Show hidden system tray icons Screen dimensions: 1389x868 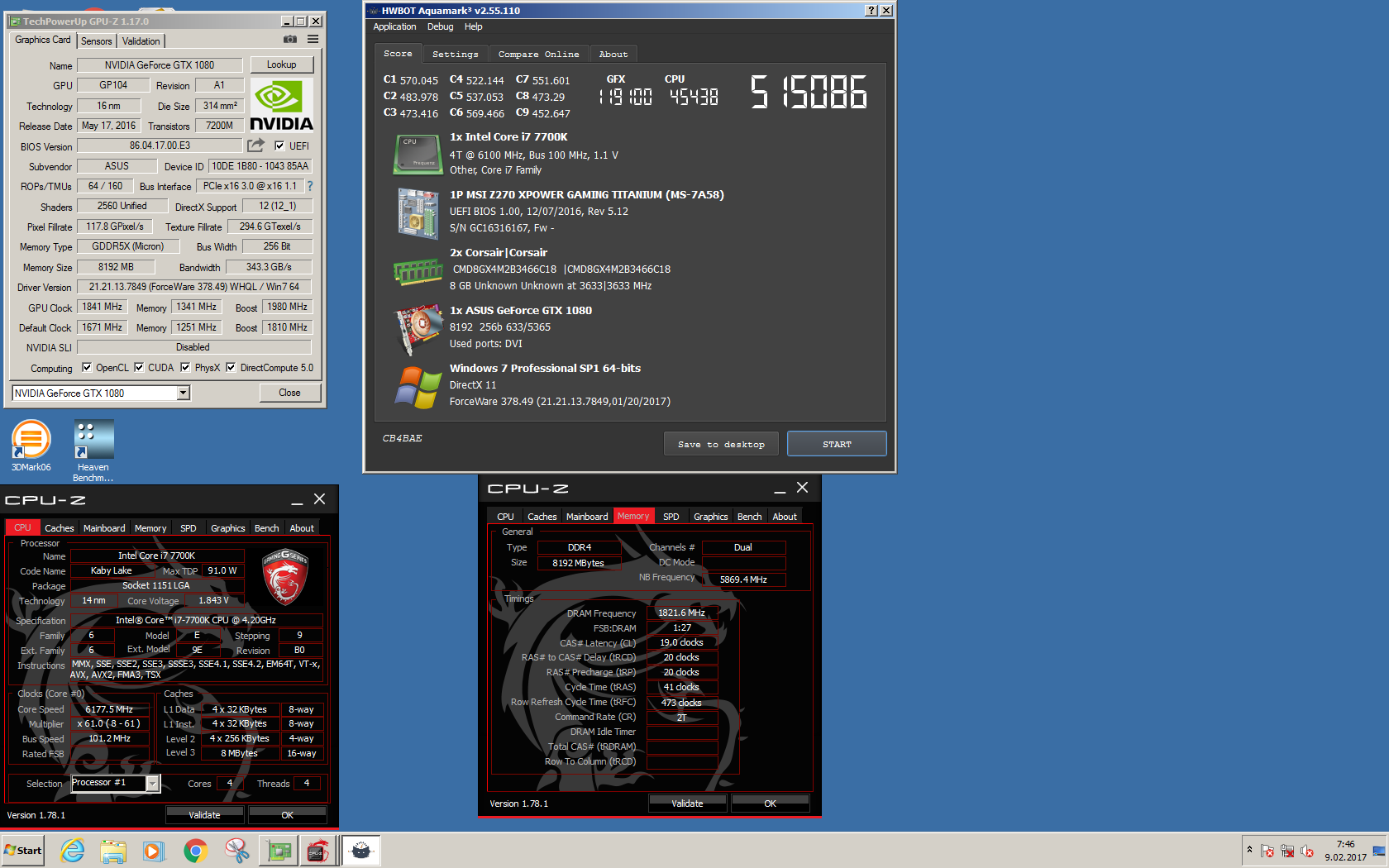pos(1249,851)
